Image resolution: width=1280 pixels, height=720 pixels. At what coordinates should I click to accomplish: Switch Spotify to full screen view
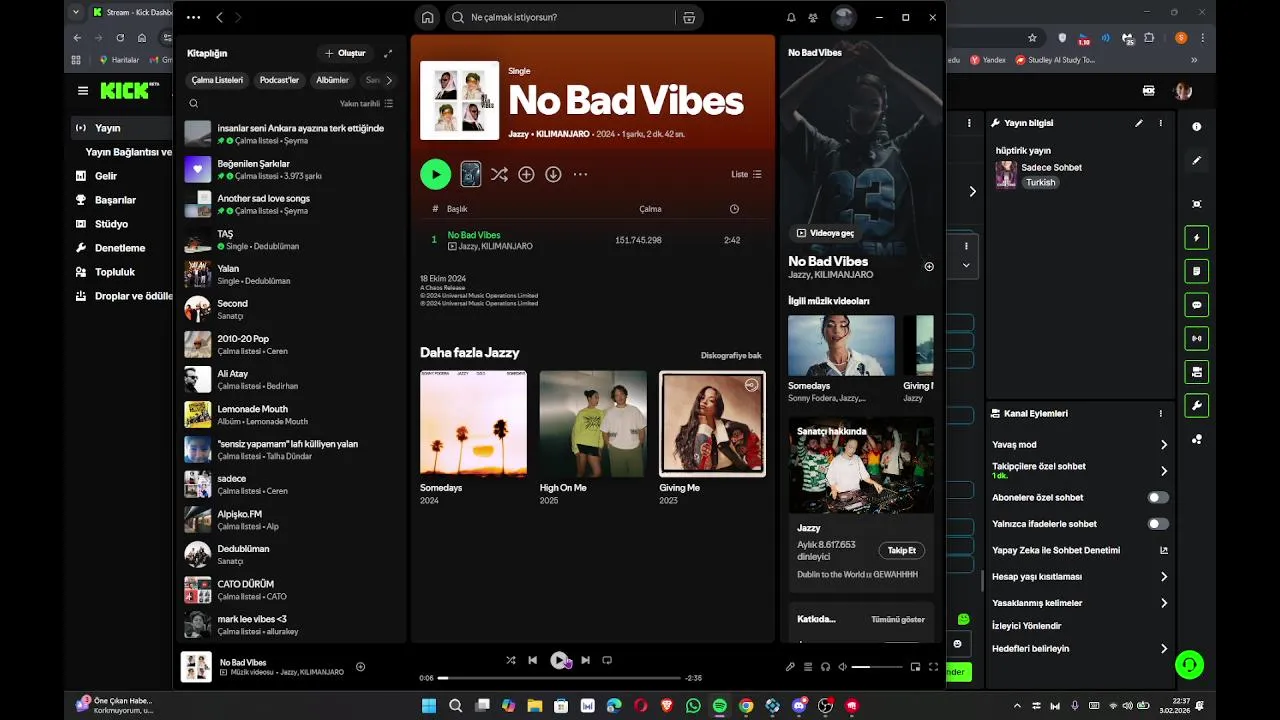tap(934, 667)
